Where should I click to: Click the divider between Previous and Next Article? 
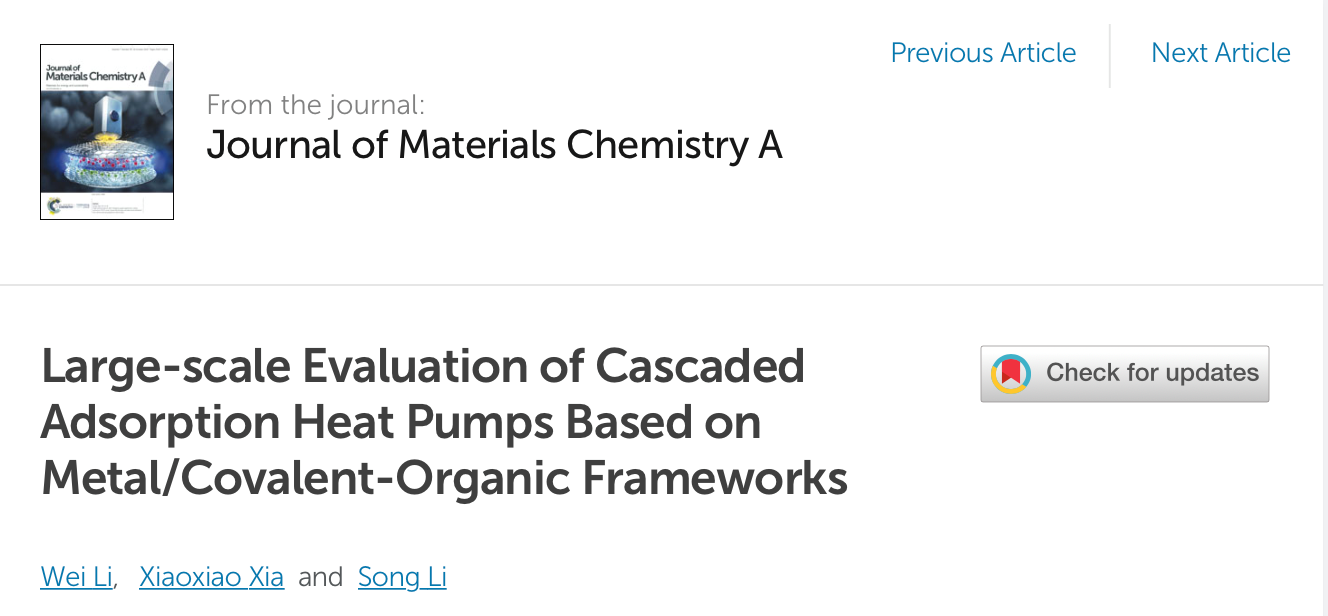point(1110,55)
